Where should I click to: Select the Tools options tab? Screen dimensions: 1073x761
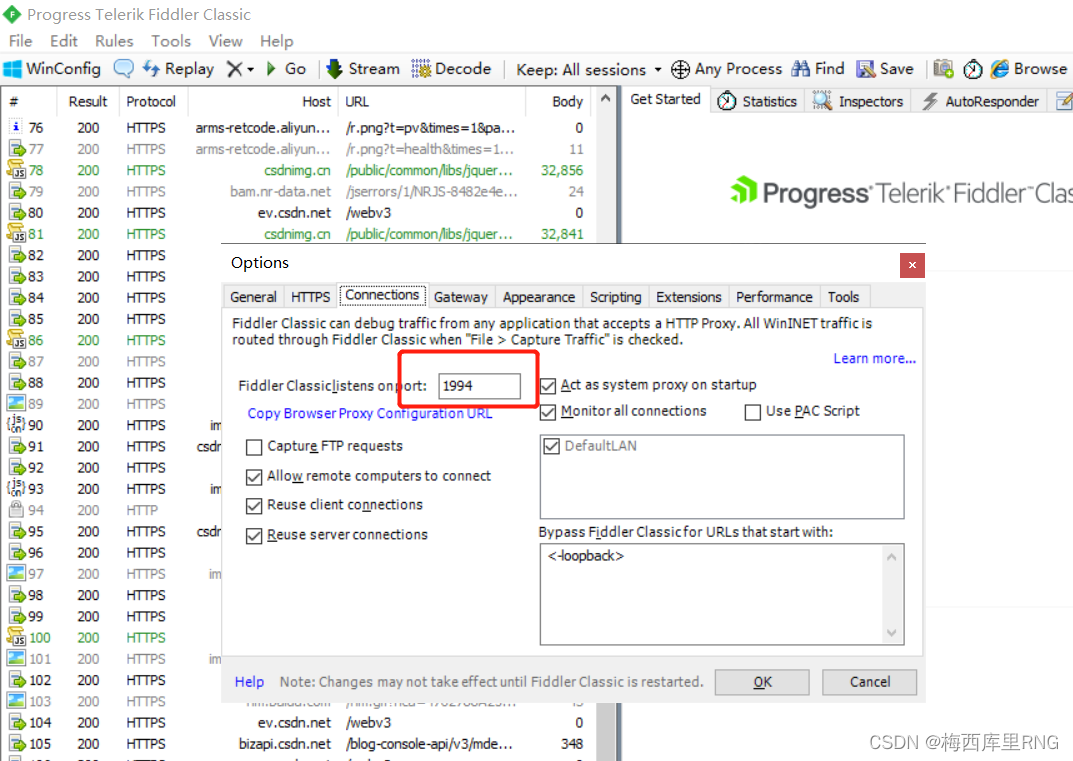click(843, 297)
